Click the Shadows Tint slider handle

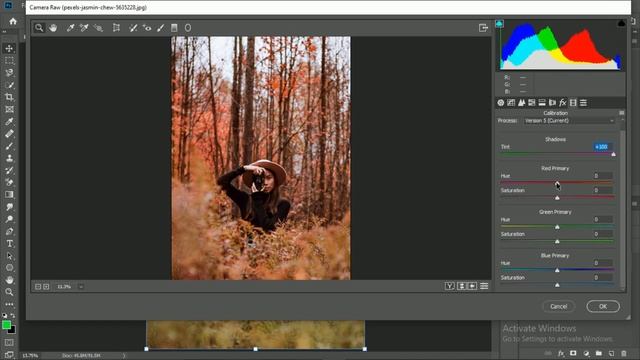[x=613, y=154]
